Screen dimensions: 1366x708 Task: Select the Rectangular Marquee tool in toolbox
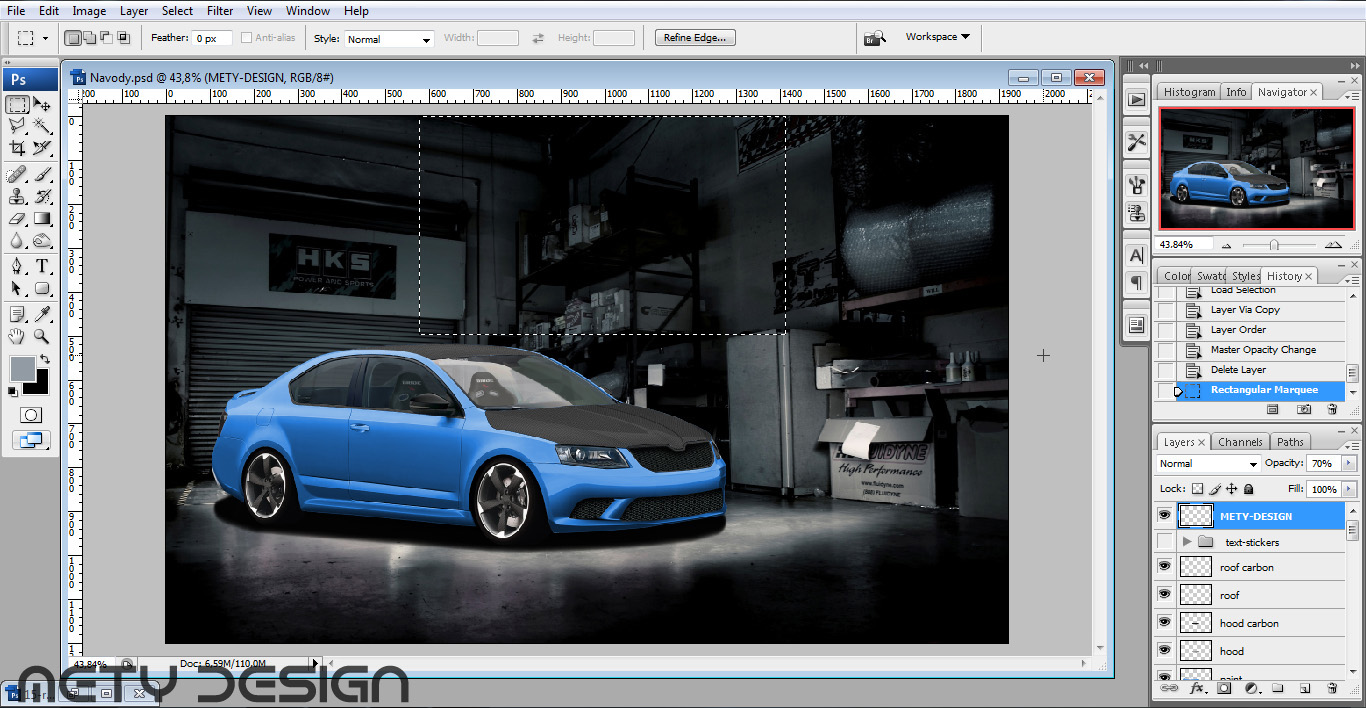pyautogui.click(x=18, y=104)
